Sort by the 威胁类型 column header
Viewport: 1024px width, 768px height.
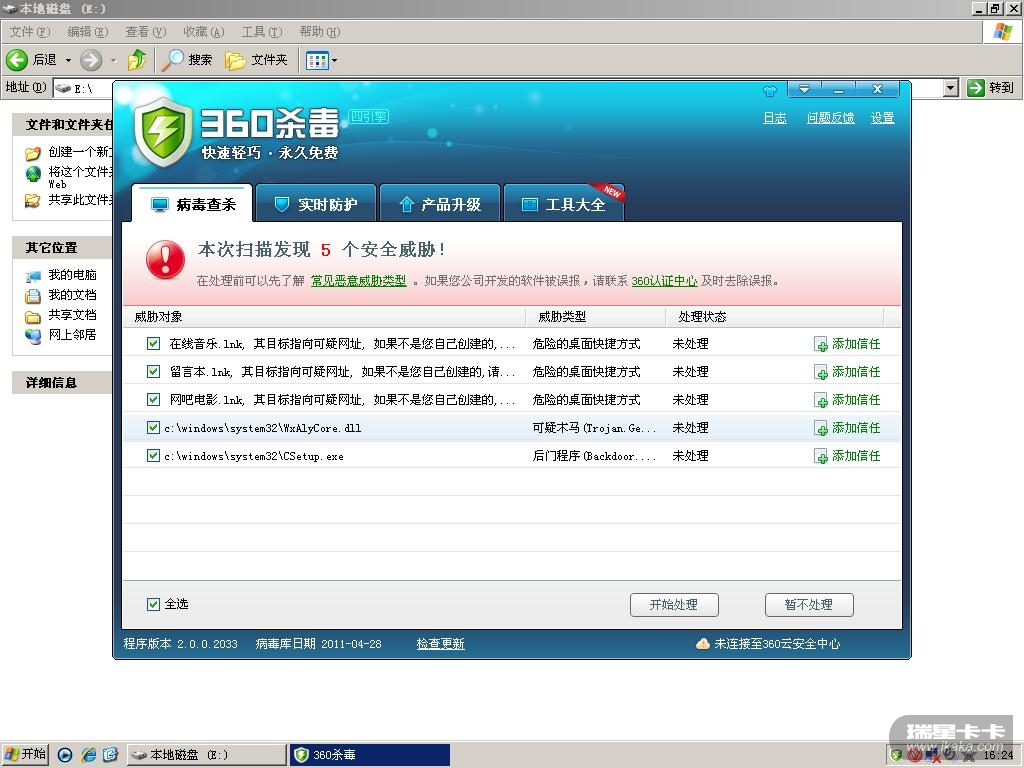point(596,317)
